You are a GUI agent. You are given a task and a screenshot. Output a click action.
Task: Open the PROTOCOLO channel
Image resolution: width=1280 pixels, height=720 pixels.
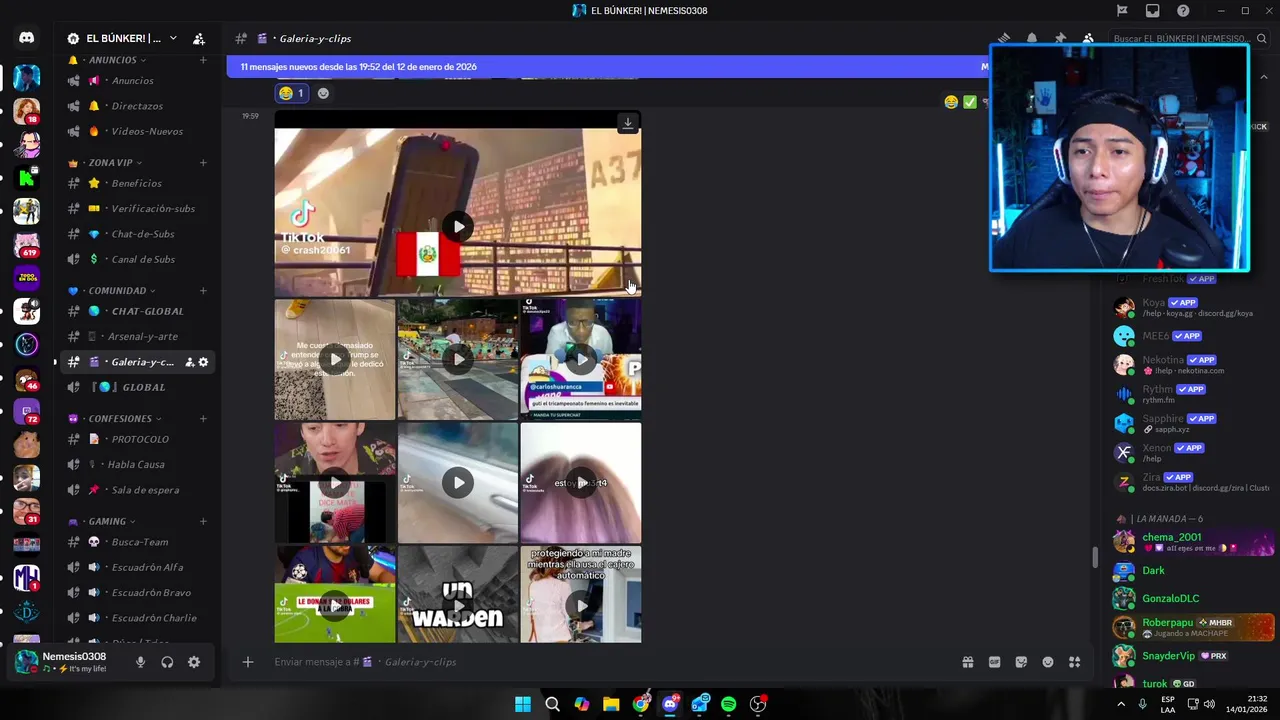[x=138, y=439]
